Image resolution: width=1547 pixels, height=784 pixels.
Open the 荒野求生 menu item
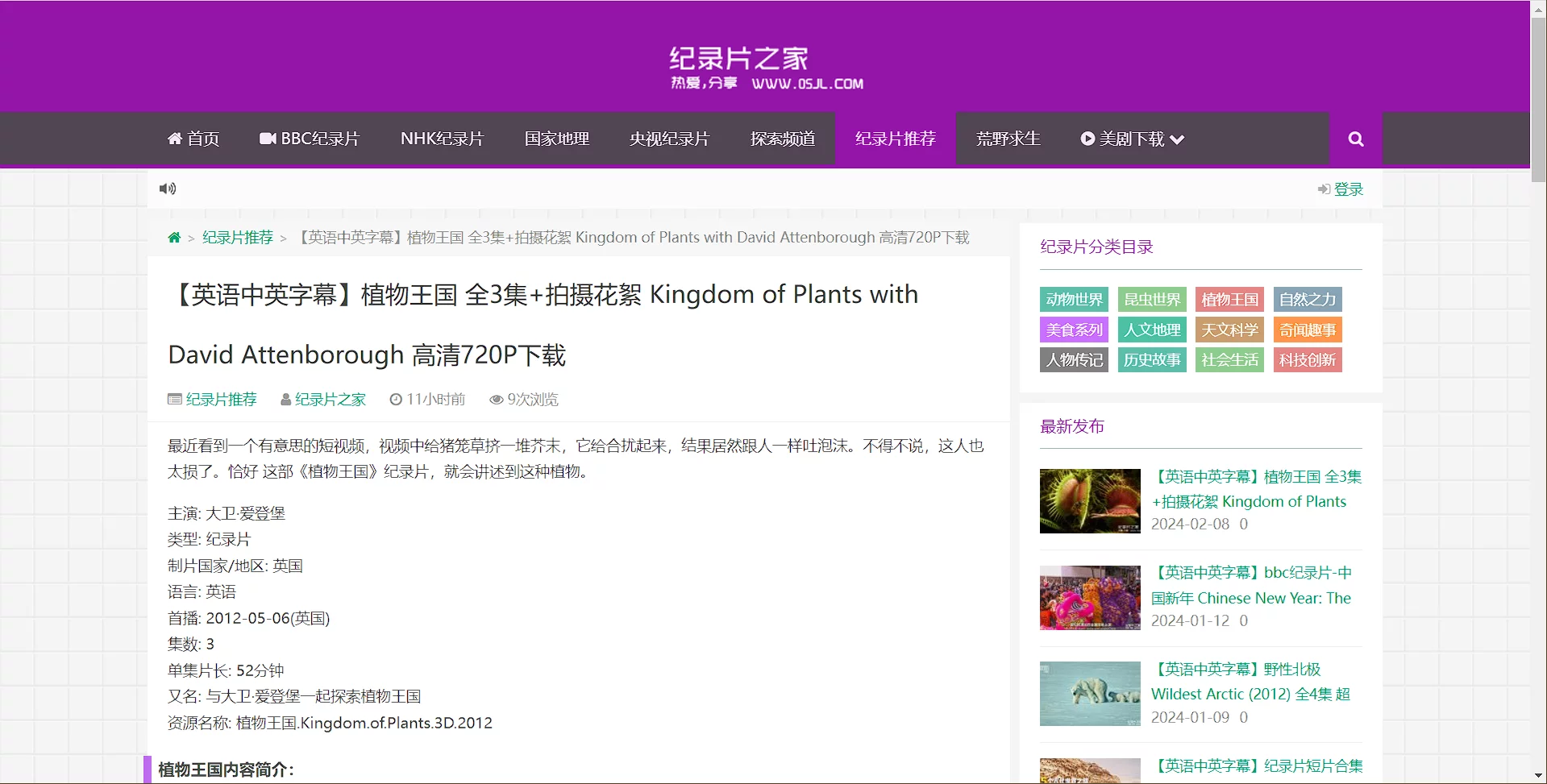pos(1008,139)
